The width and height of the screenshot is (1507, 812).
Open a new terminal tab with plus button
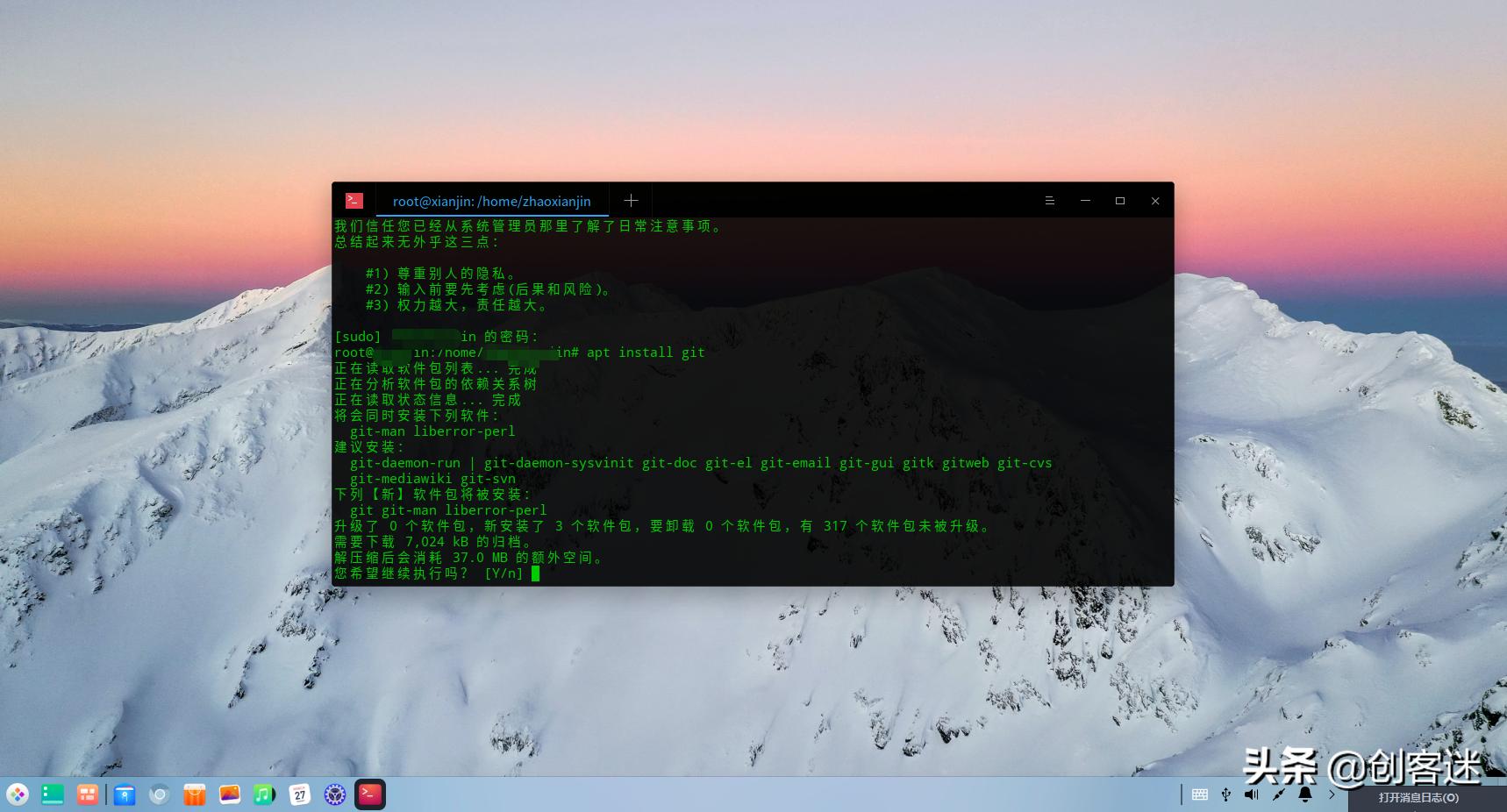pyautogui.click(x=631, y=200)
